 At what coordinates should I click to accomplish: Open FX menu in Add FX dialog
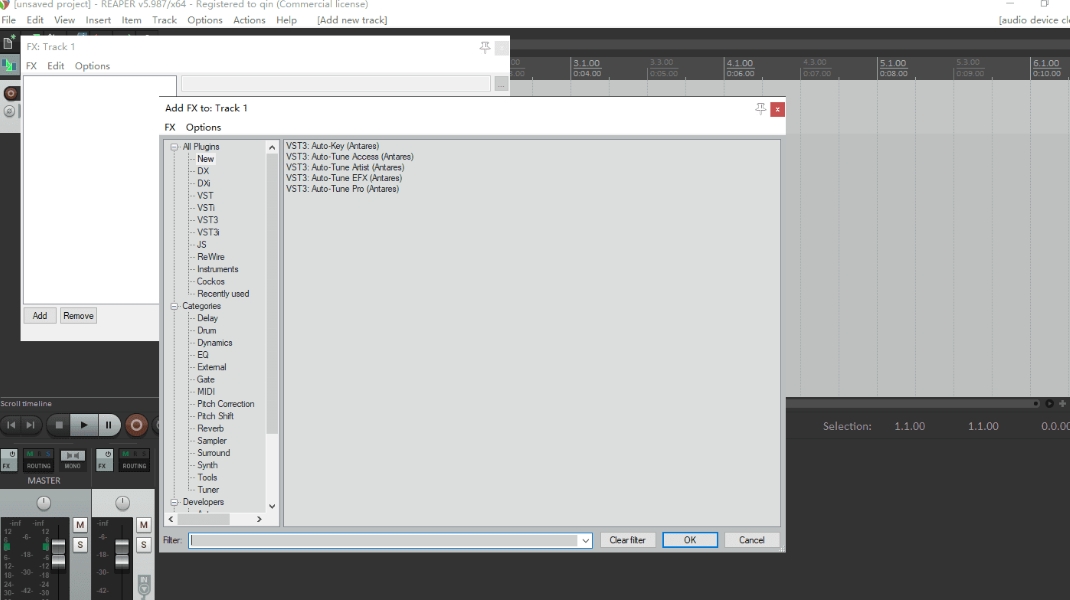coord(170,128)
